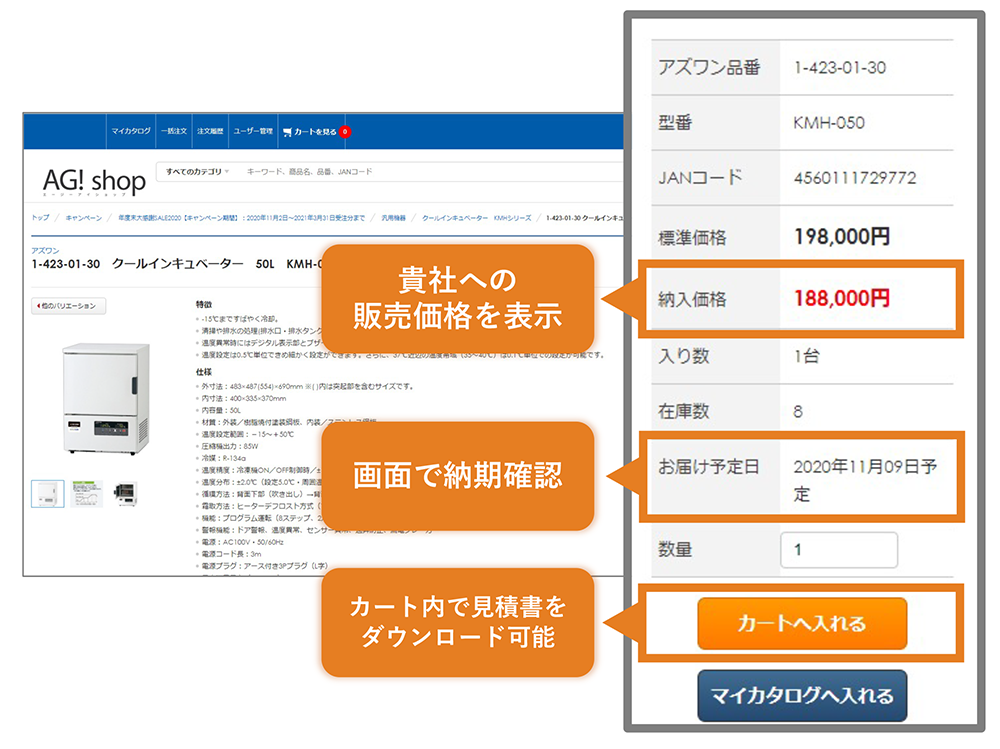The height and width of the screenshot is (749, 1000).
Task: Click the 内寸法：400×335×370mm spec line
Action: tap(244, 398)
